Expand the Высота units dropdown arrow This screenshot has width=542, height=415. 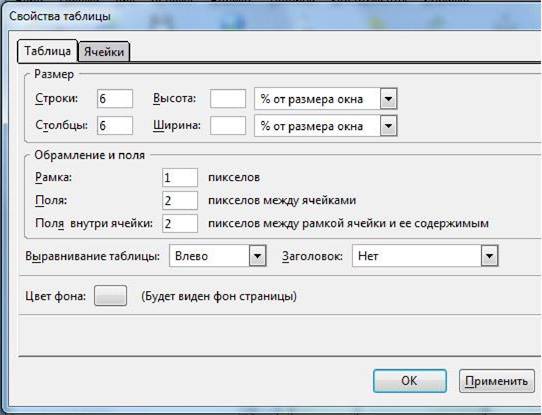tap(389, 99)
